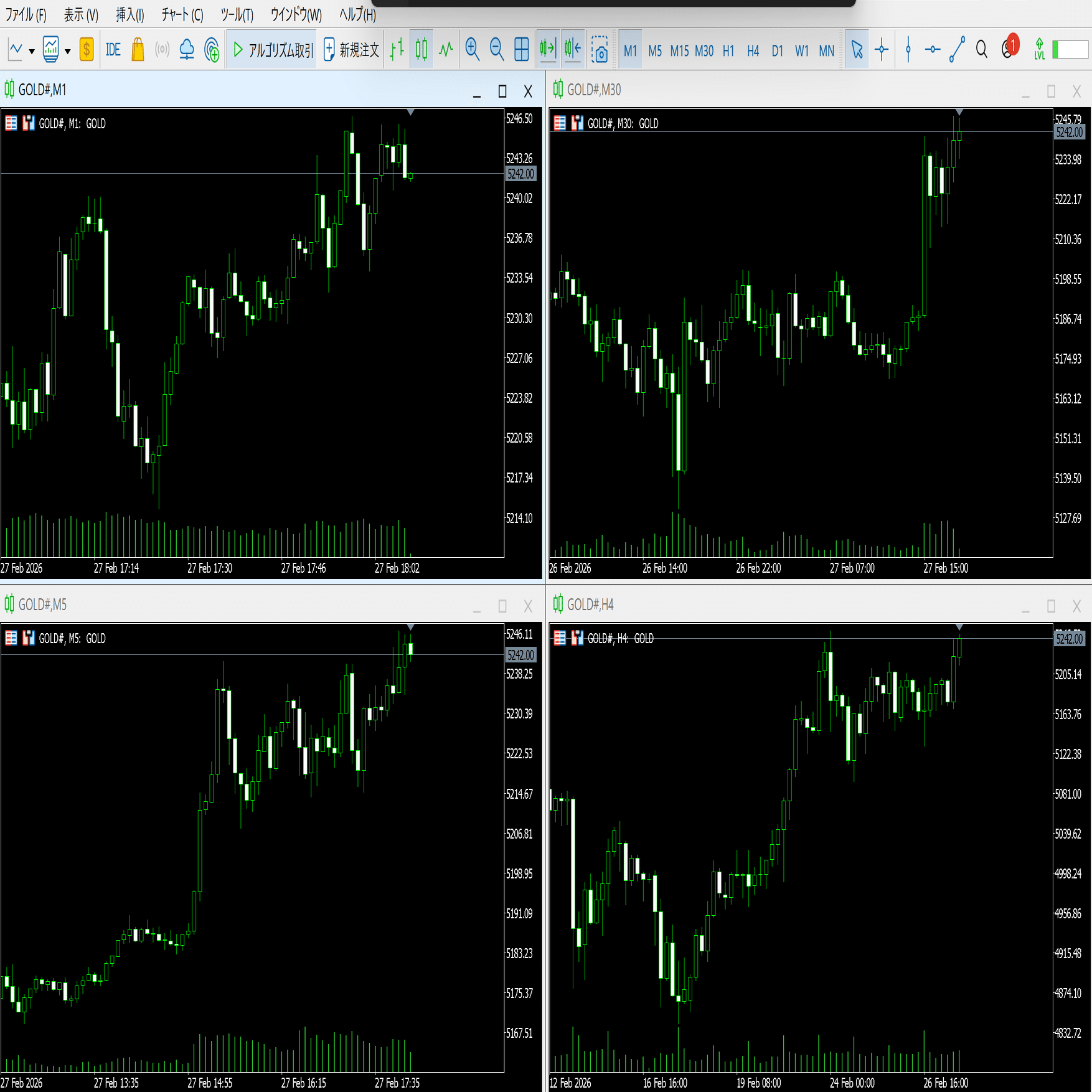Expand the indicators dropdown arrow
The width and height of the screenshot is (1092, 1092).
[x=68, y=51]
